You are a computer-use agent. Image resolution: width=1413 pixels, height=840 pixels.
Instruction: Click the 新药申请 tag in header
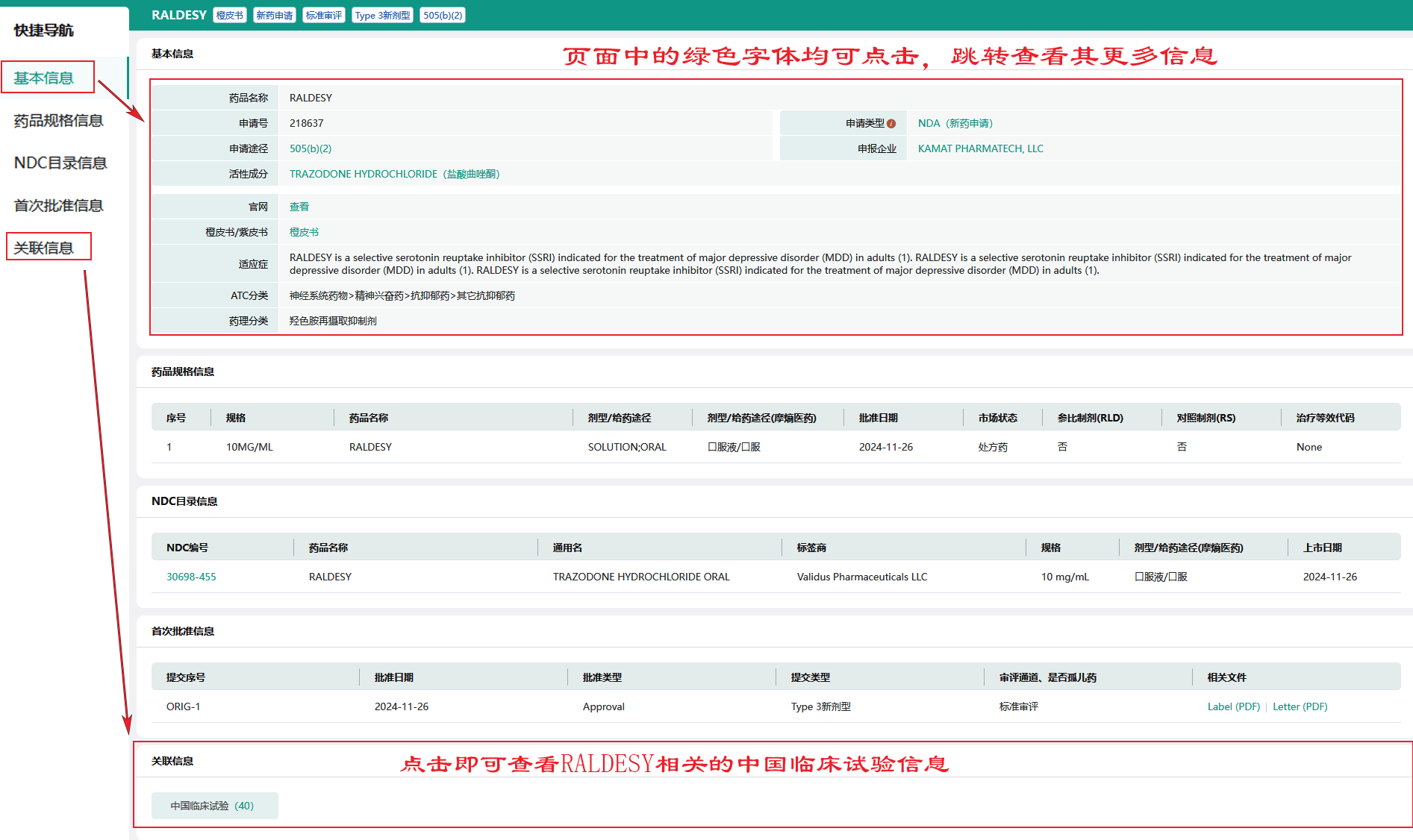[x=274, y=16]
